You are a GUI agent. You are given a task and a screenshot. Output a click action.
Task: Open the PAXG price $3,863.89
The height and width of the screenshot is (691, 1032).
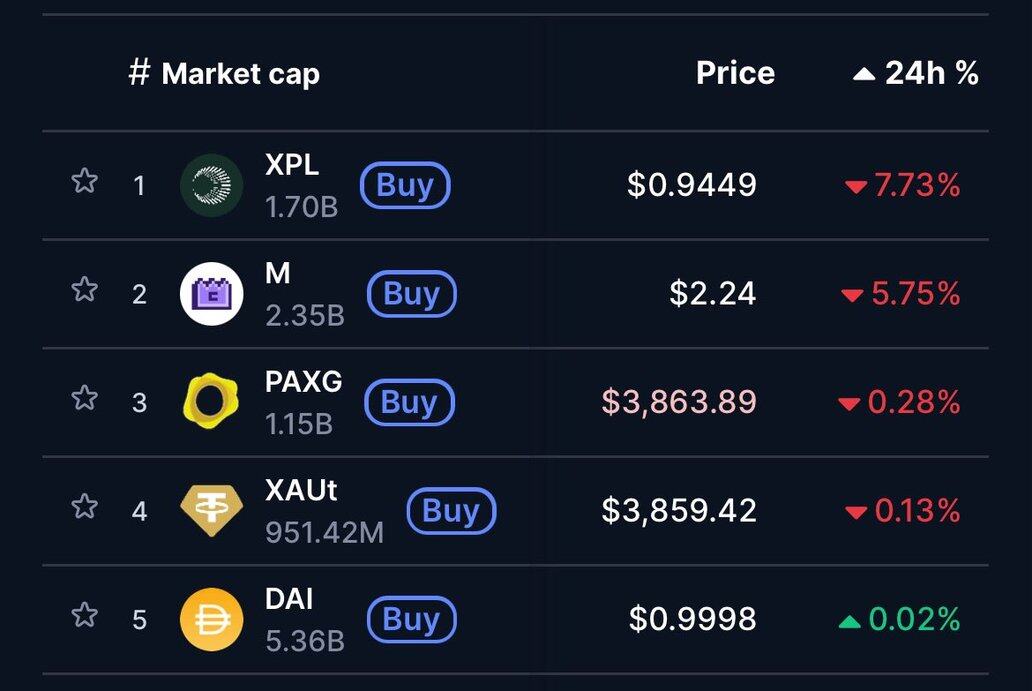(679, 402)
